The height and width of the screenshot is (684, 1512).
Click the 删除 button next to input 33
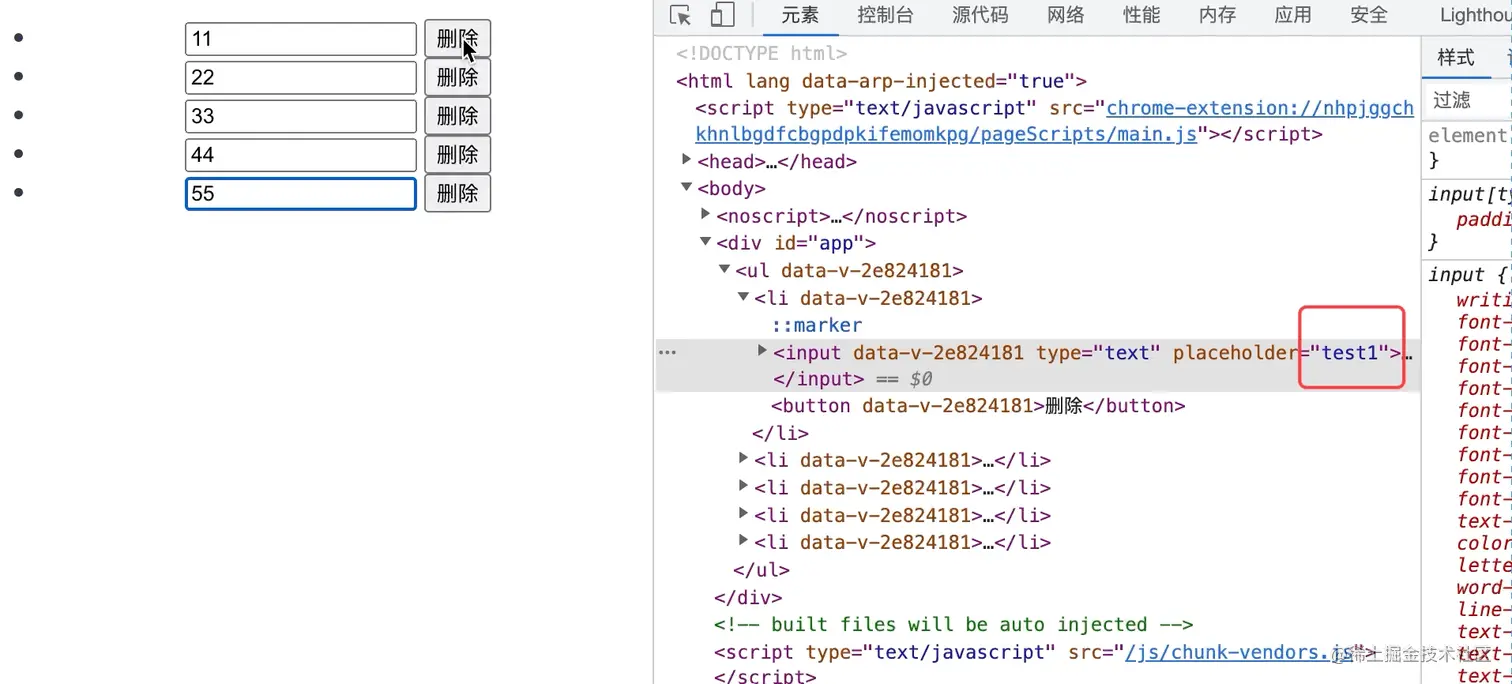pyautogui.click(x=457, y=115)
